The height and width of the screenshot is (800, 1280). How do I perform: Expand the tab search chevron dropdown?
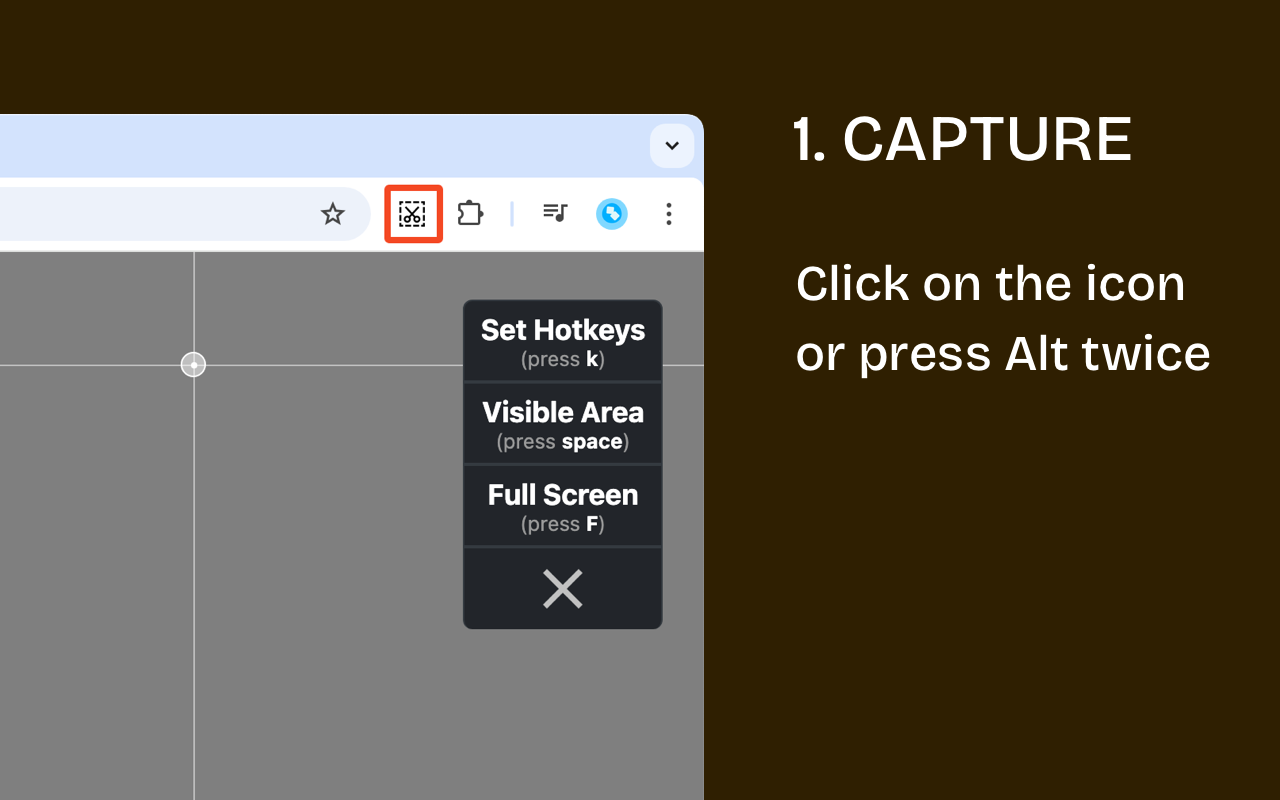672,145
